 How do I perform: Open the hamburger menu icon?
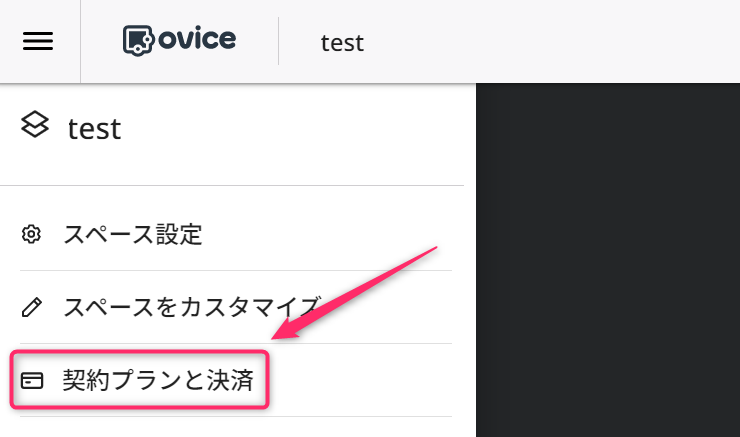(x=38, y=41)
